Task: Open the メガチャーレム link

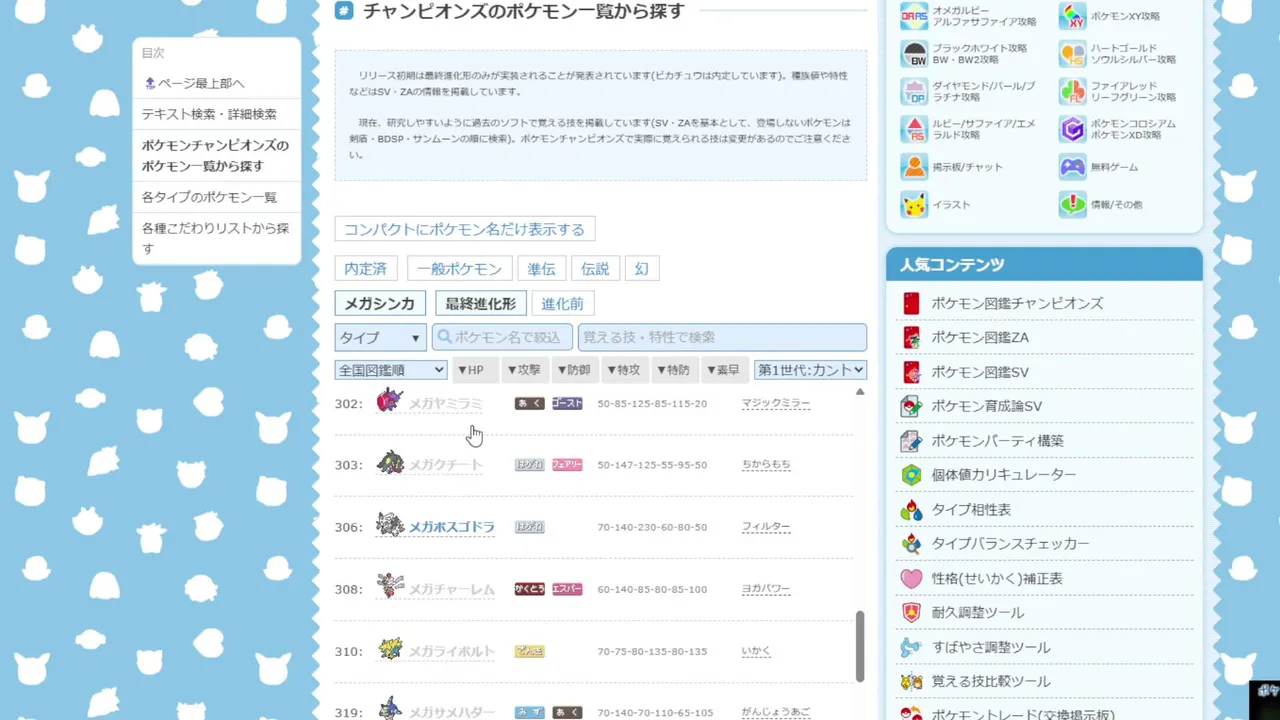Action: pyautogui.click(x=451, y=589)
